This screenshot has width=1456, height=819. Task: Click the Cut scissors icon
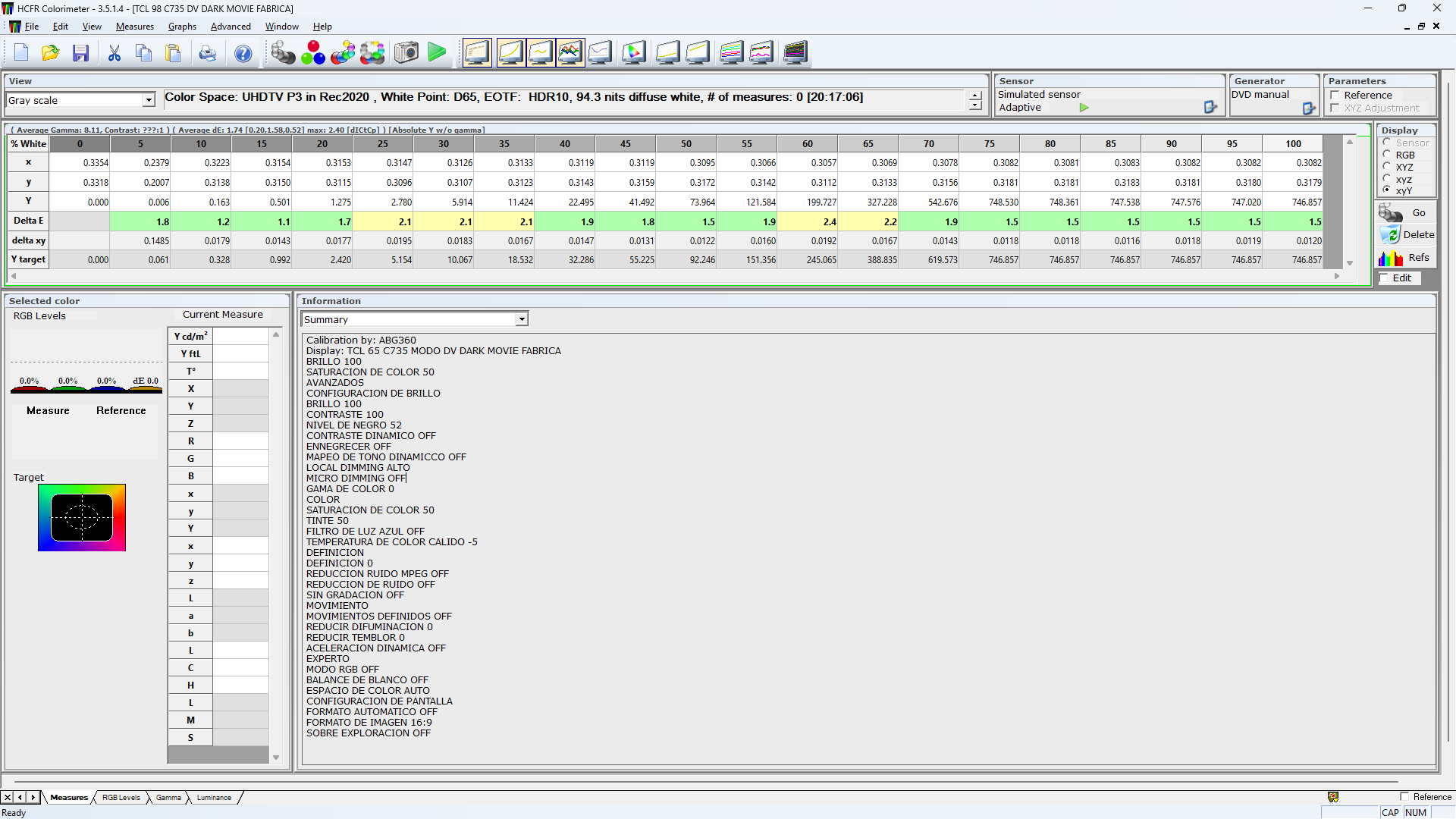115,52
